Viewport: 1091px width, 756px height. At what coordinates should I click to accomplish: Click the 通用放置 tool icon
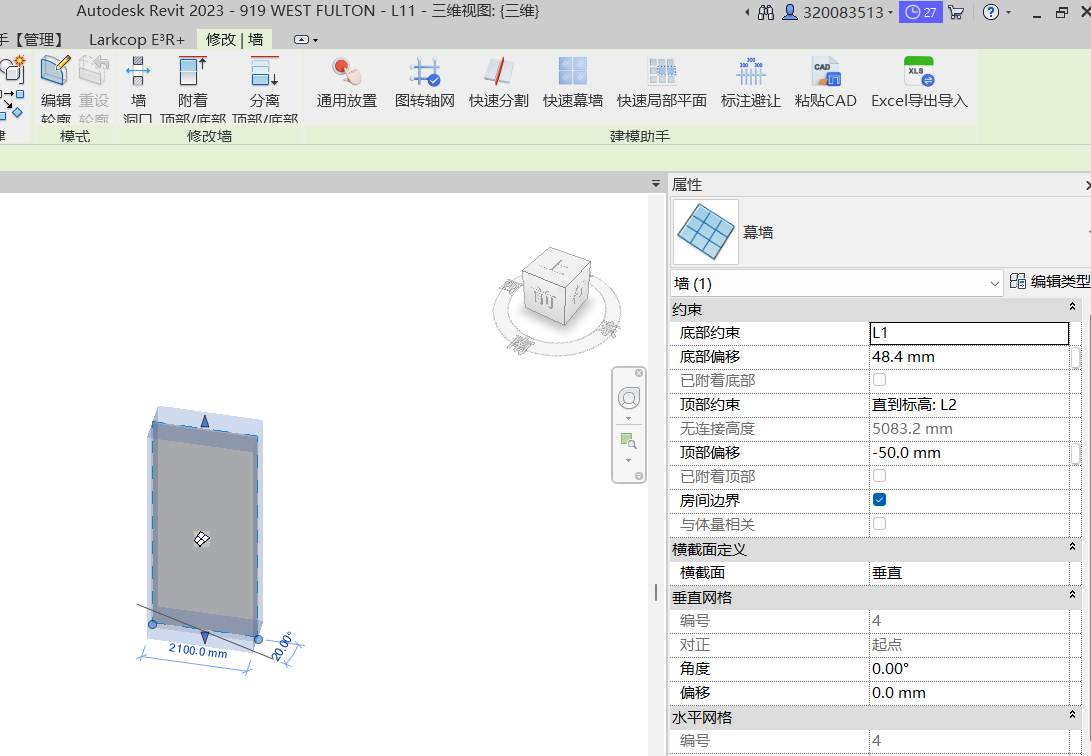[x=347, y=74]
